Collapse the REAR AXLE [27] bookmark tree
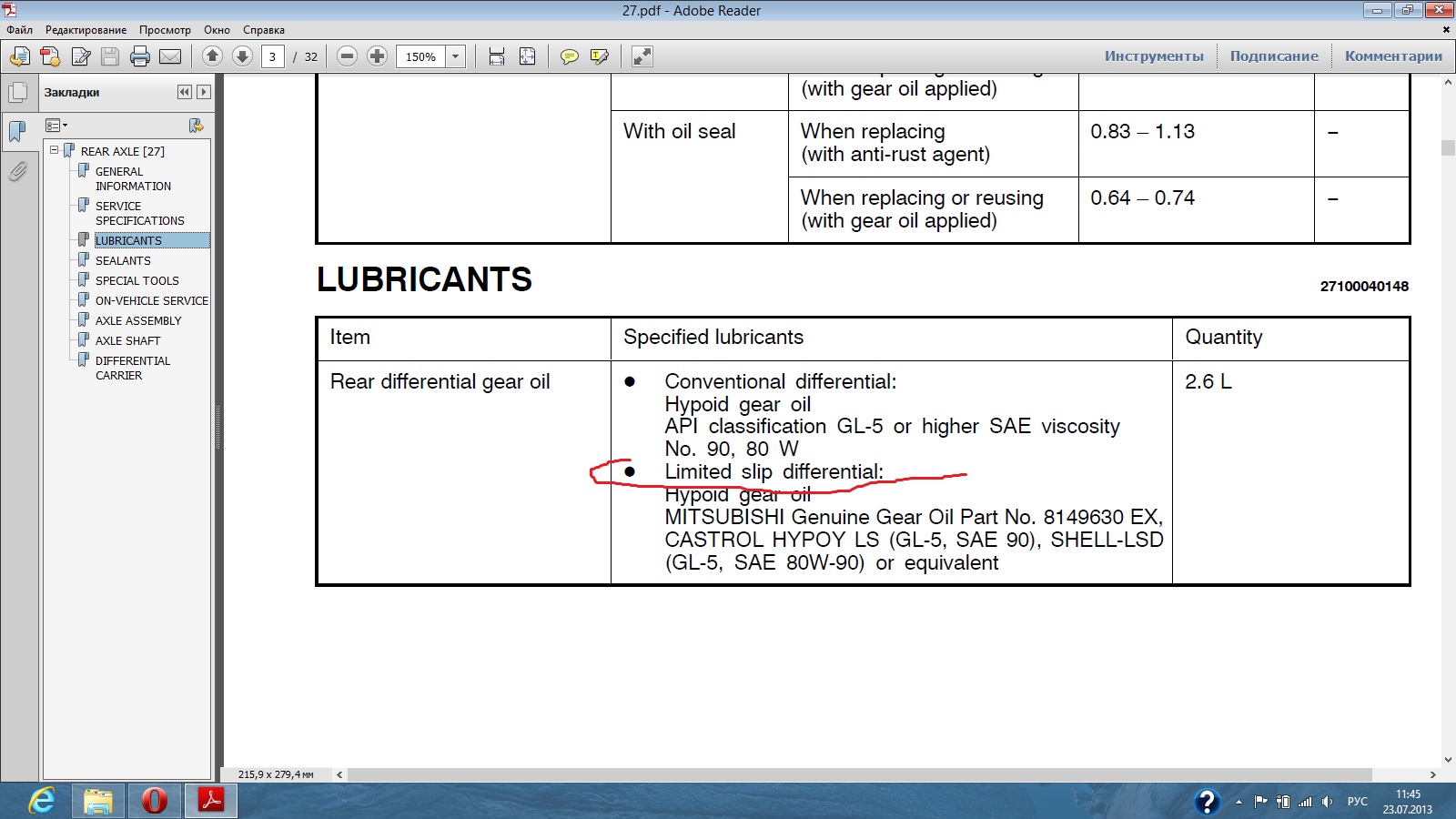The image size is (1456, 819). coord(55,150)
